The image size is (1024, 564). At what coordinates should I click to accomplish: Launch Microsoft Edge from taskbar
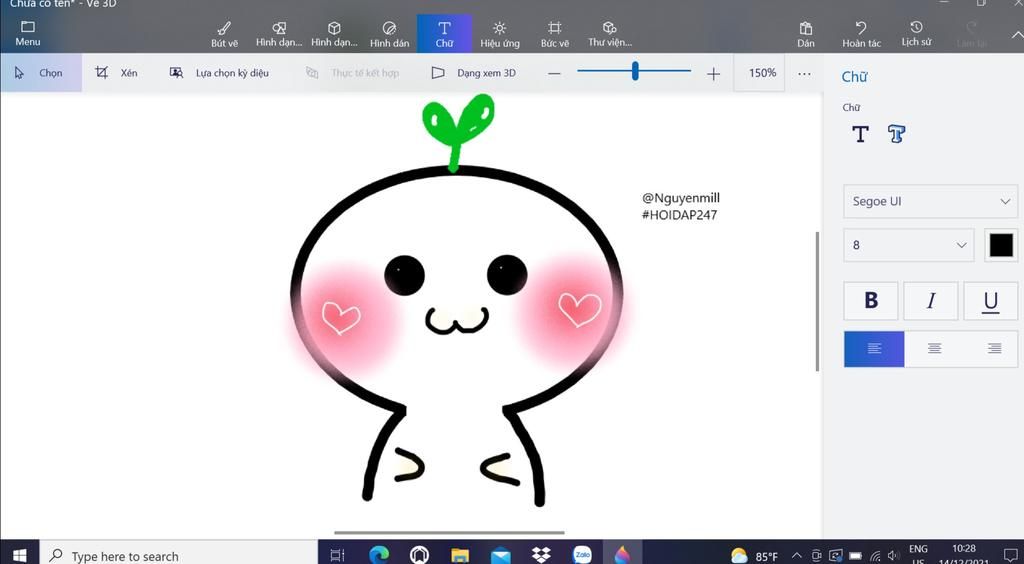(x=378, y=555)
